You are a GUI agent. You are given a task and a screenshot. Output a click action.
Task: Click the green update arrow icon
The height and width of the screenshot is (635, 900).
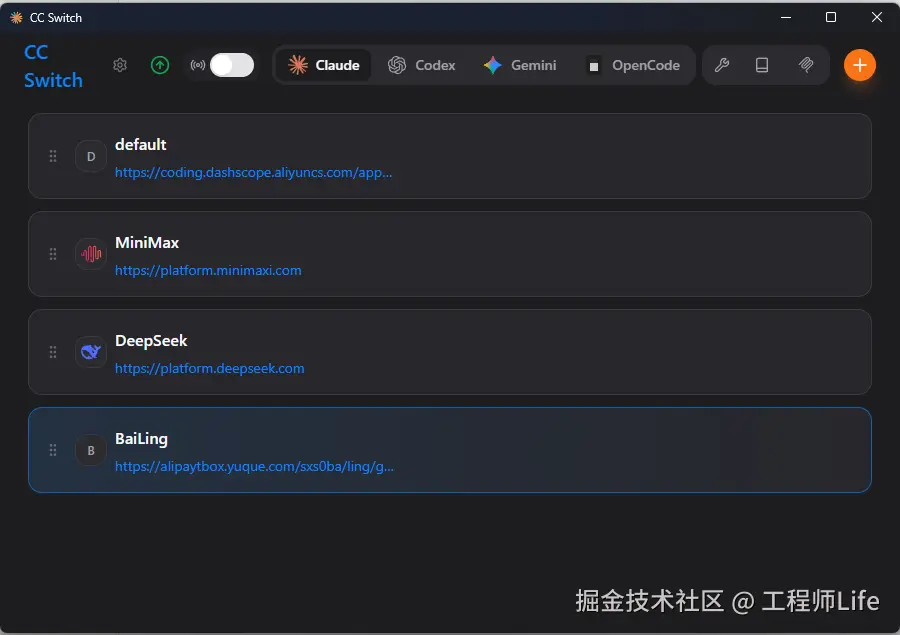pos(160,65)
